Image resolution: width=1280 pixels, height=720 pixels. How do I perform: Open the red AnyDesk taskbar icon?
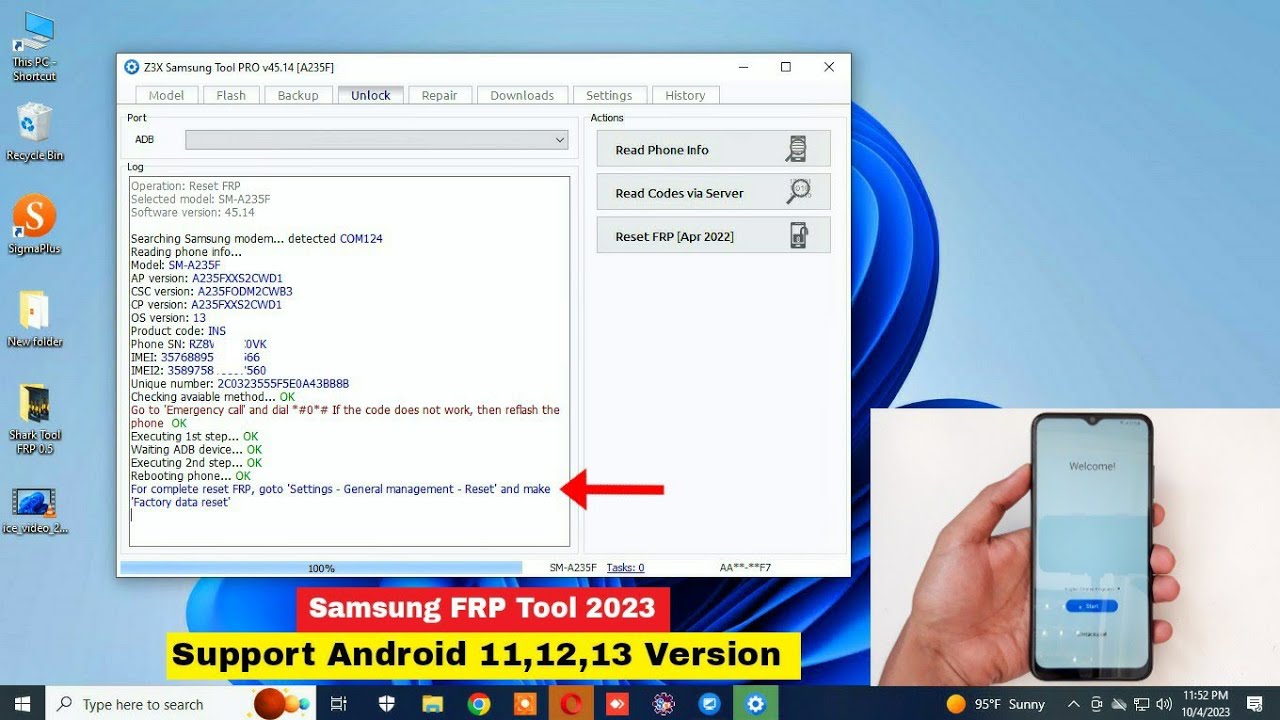coord(617,704)
